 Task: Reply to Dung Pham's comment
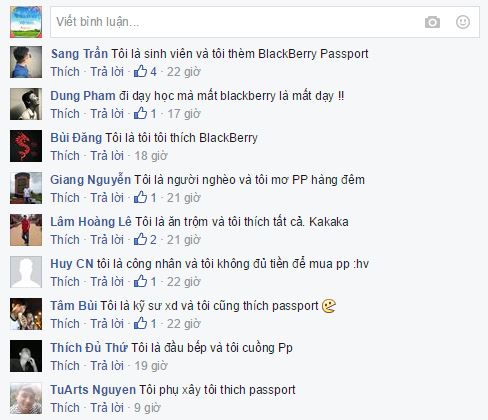tap(107, 114)
